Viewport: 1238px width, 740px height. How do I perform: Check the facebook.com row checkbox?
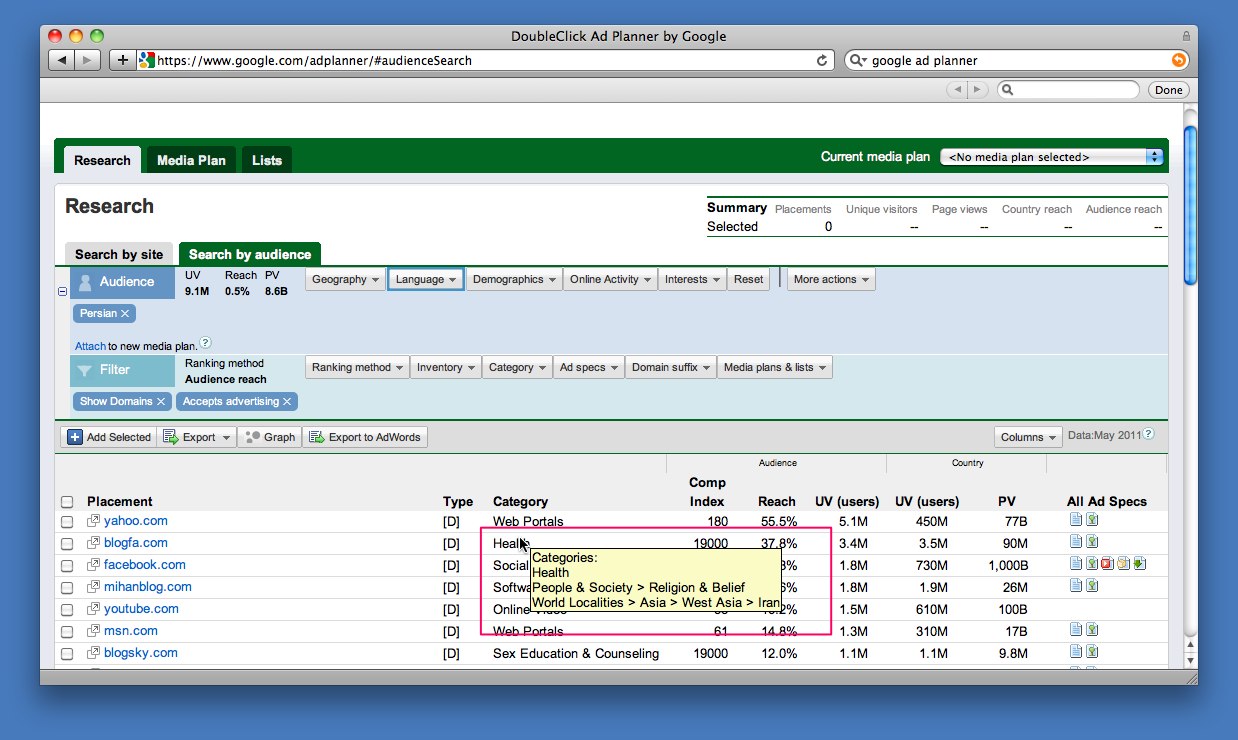pos(67,566)
